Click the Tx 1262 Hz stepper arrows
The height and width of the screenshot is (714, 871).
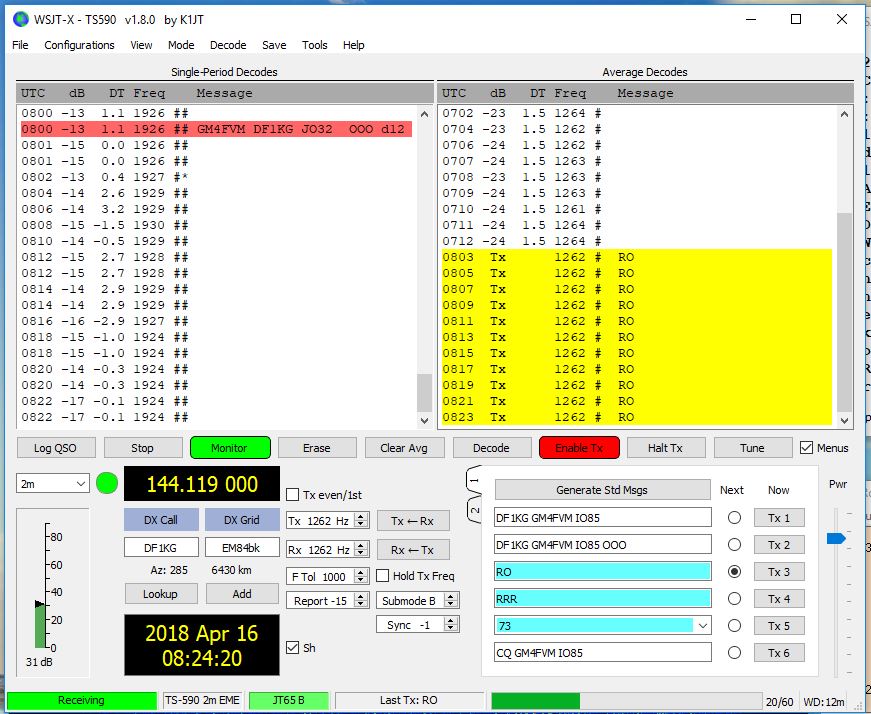click(x=362, y=521)
